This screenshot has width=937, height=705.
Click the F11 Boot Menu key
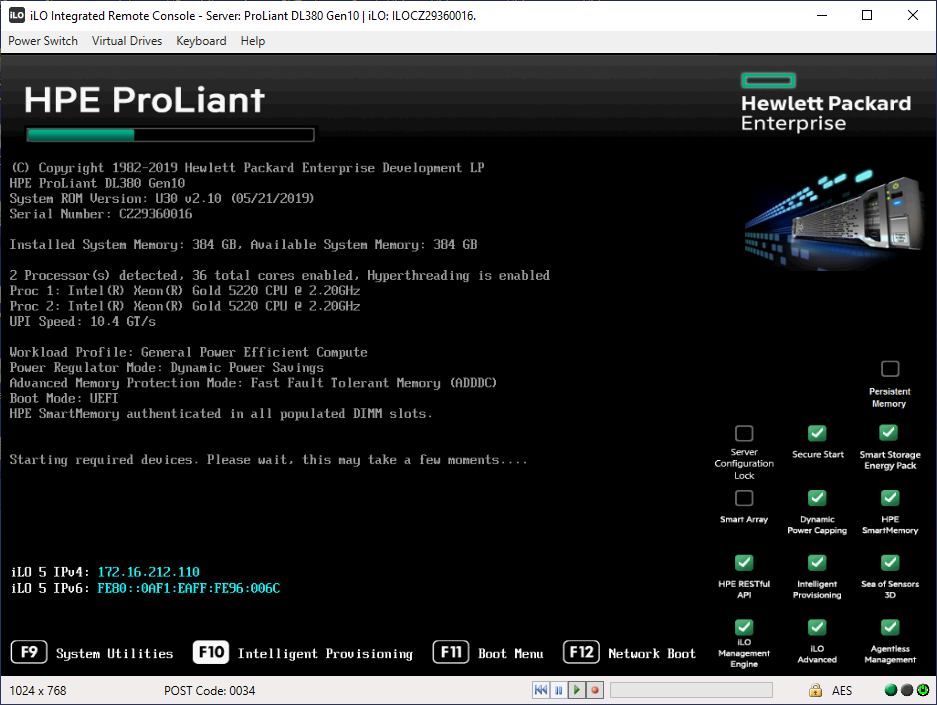(451, 652)
